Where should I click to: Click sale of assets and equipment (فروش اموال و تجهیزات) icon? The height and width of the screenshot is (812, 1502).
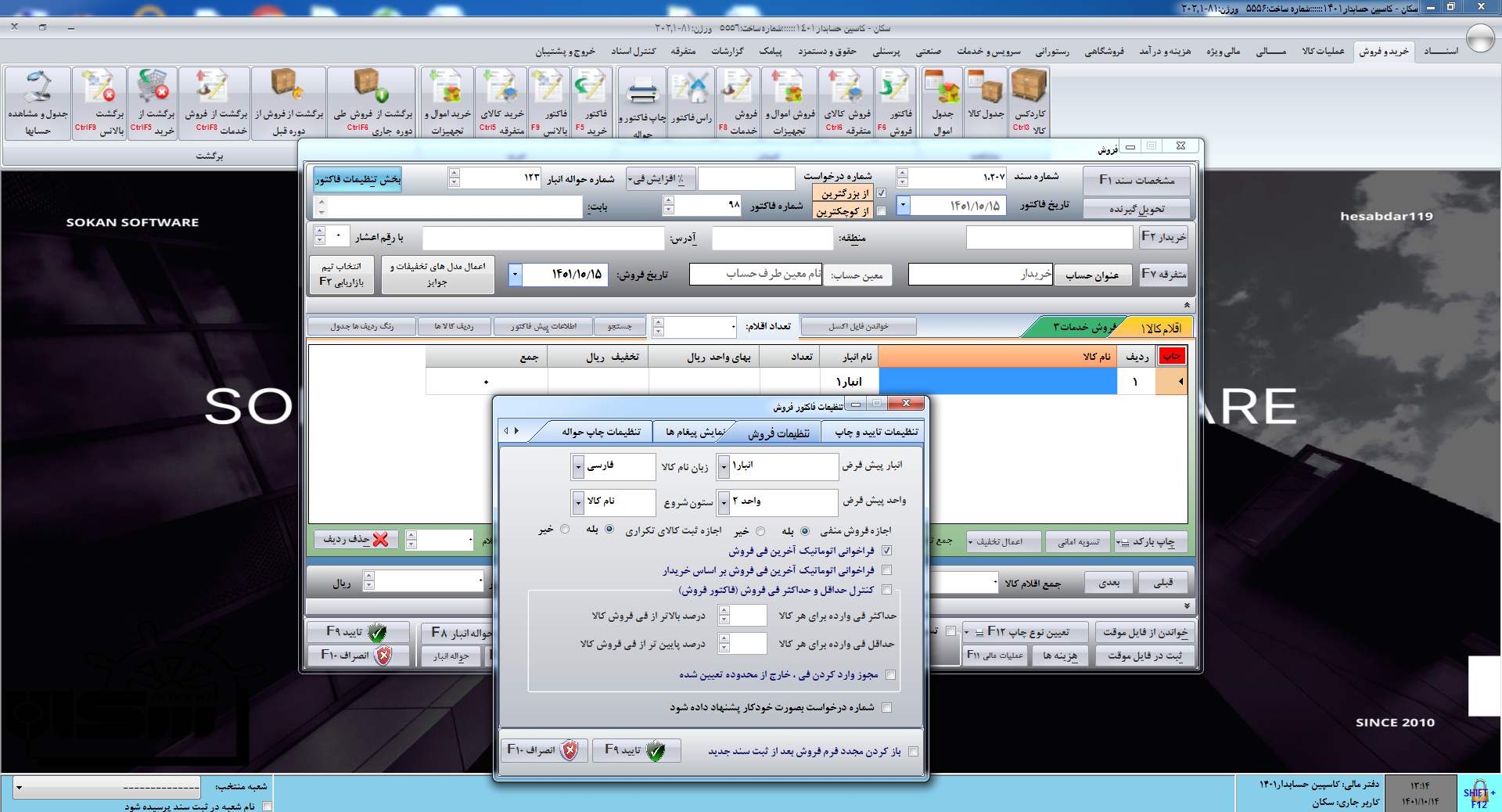click(x=789, y=102)
